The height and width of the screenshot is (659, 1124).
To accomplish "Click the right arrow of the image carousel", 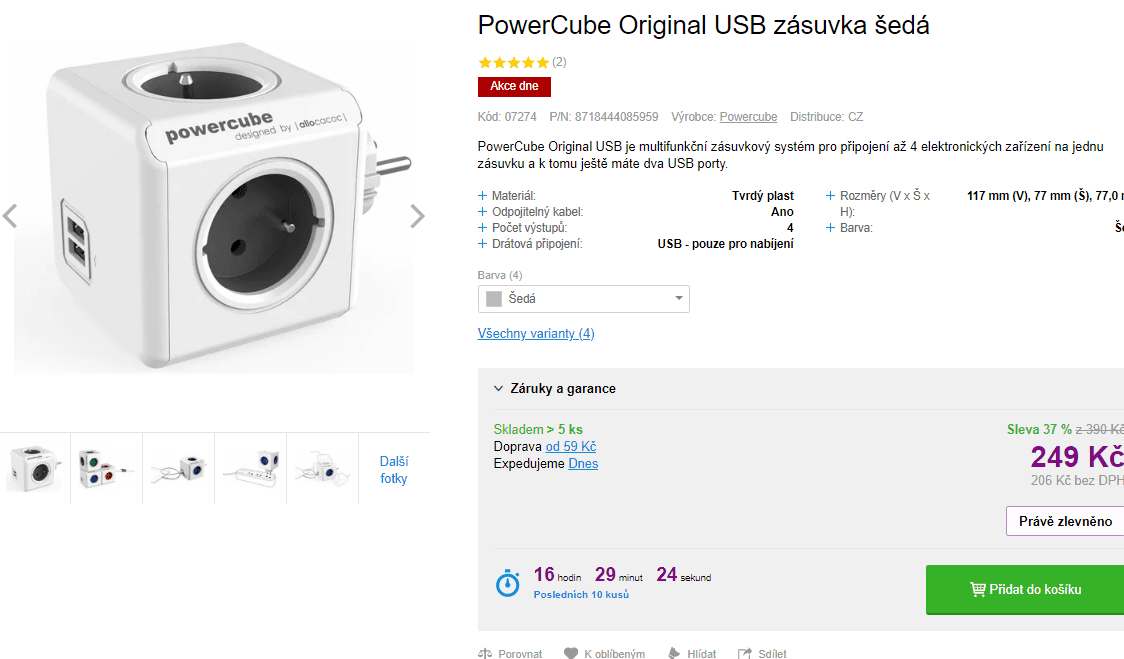I will pos(418,216).
